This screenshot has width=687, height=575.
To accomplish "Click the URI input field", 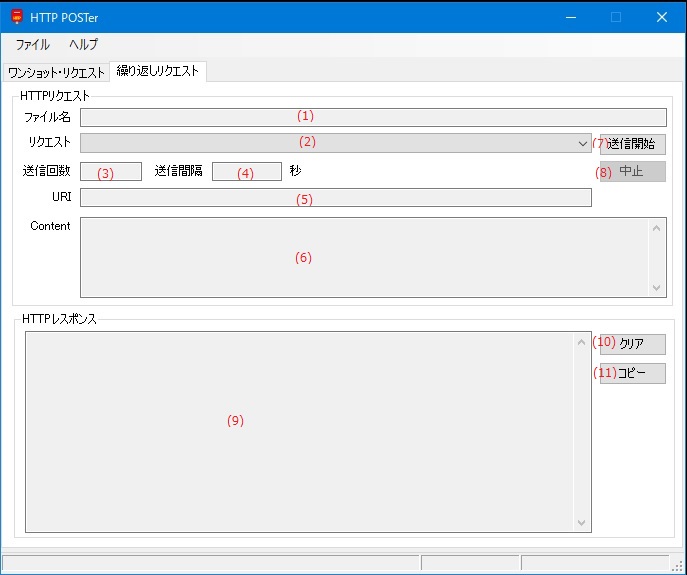I will coord(336,198).
